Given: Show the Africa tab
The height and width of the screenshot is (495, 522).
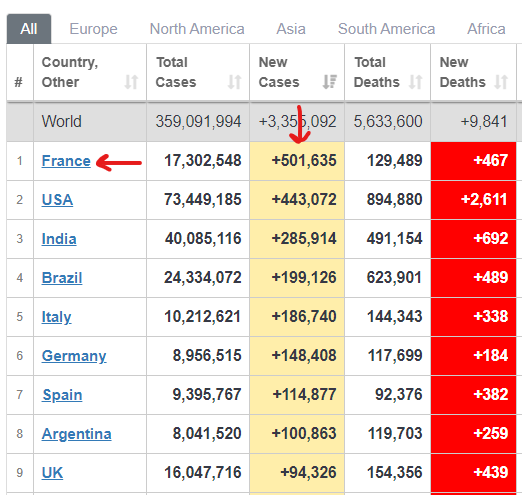Looking at the screenshot, I should pyautogui.click(x=486, y=29).
